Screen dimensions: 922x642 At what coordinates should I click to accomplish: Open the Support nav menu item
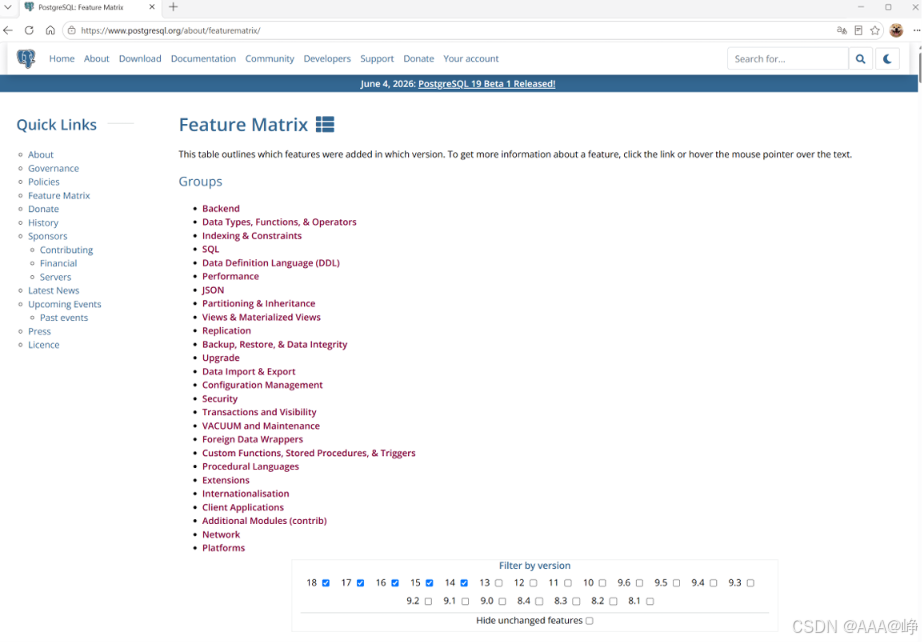pyautogui.click(x=377, y=59)
